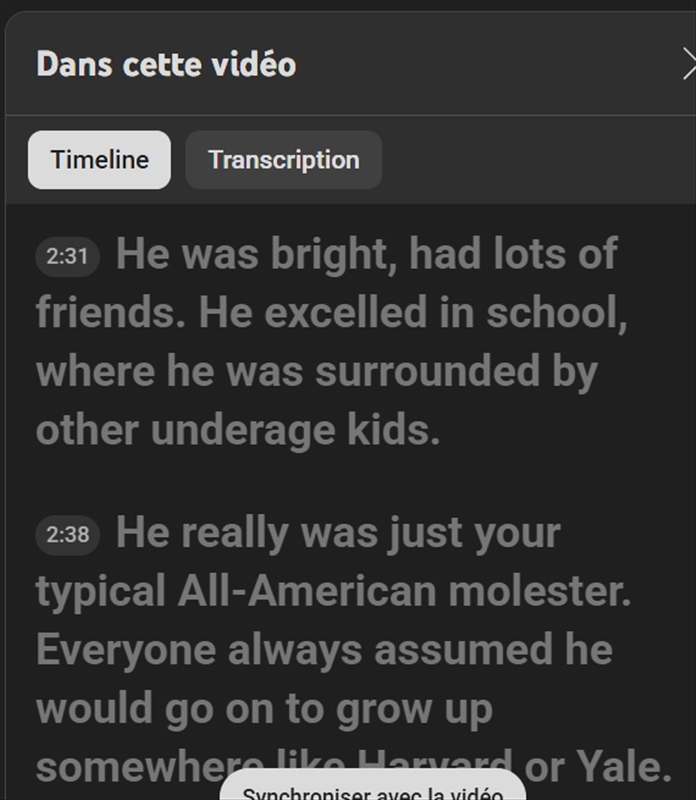Select the line 'friends. He excelled in school,'
Viewport: 696px width, 800px height.
[x=331, y=313]
